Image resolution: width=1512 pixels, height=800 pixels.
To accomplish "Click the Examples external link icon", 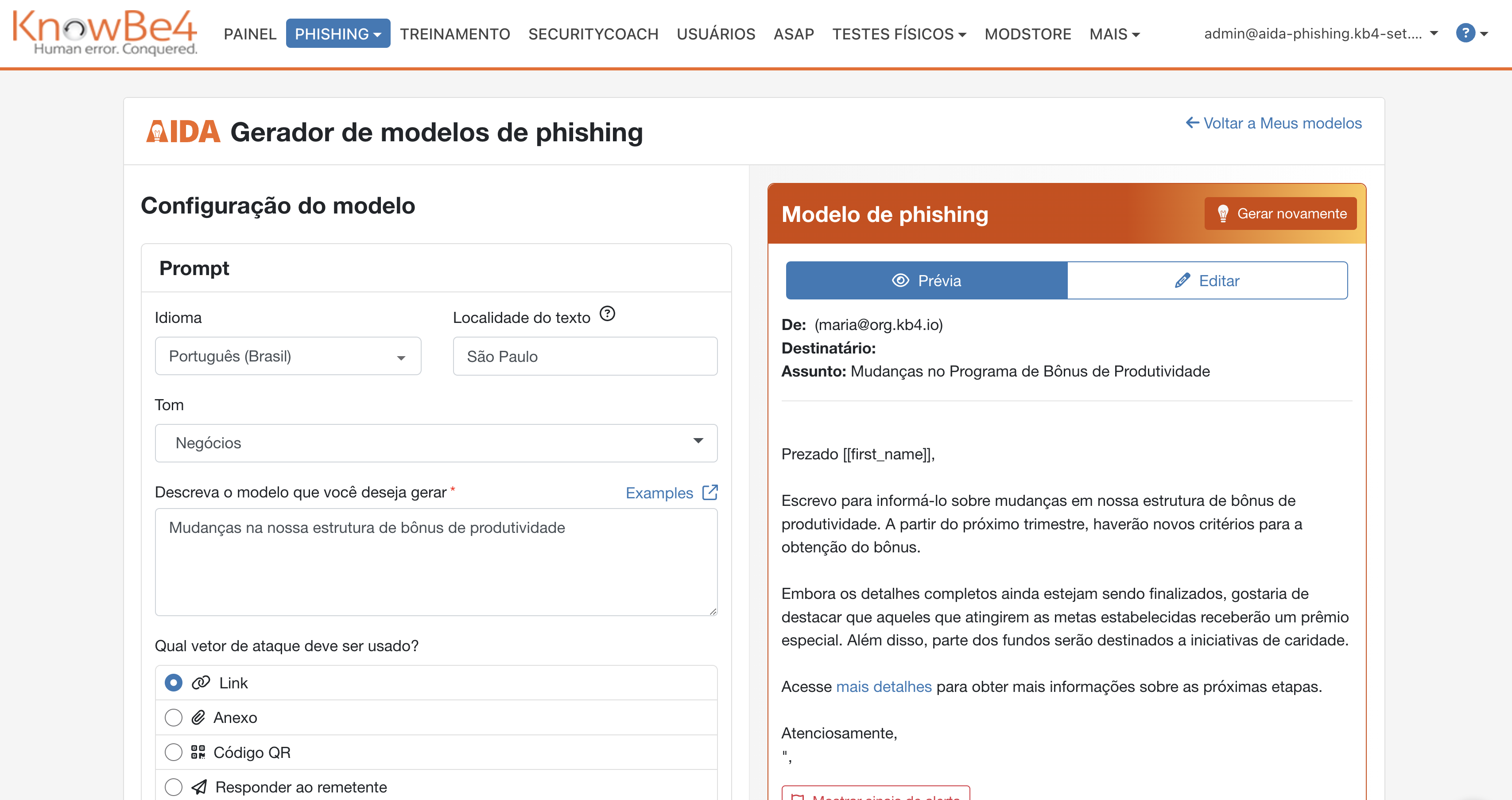I will [709, 492].
